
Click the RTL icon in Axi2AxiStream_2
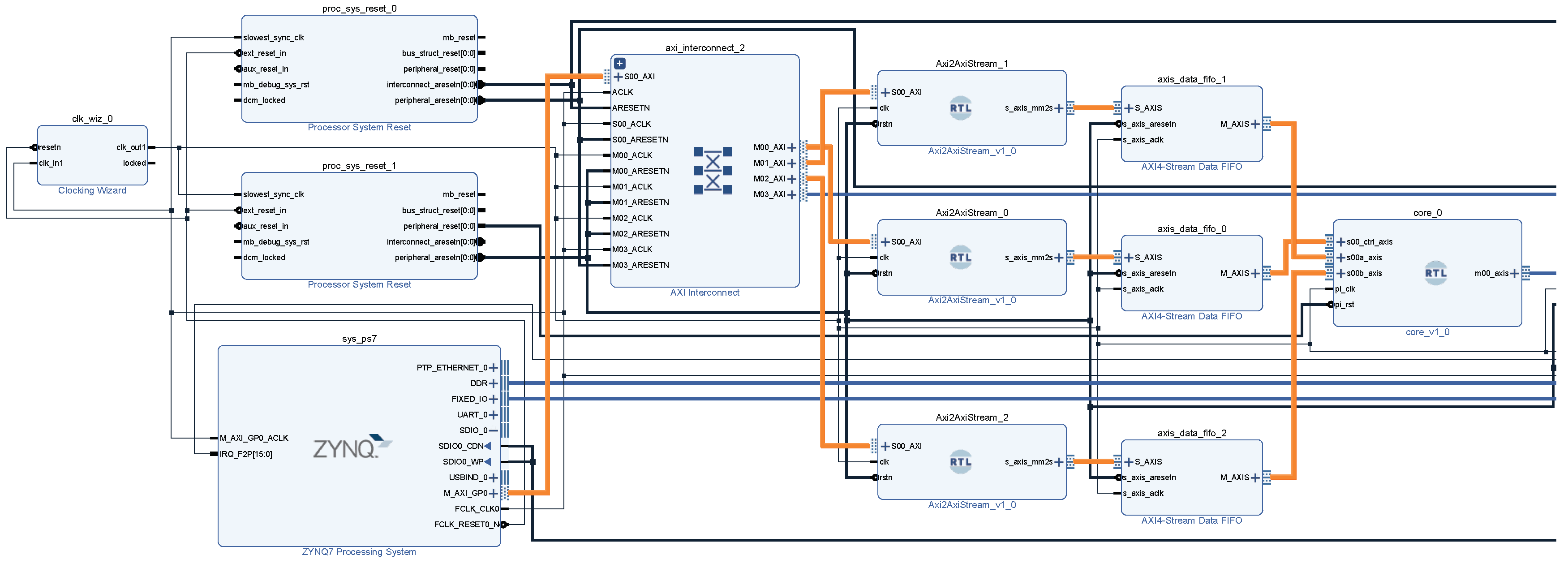960,462
